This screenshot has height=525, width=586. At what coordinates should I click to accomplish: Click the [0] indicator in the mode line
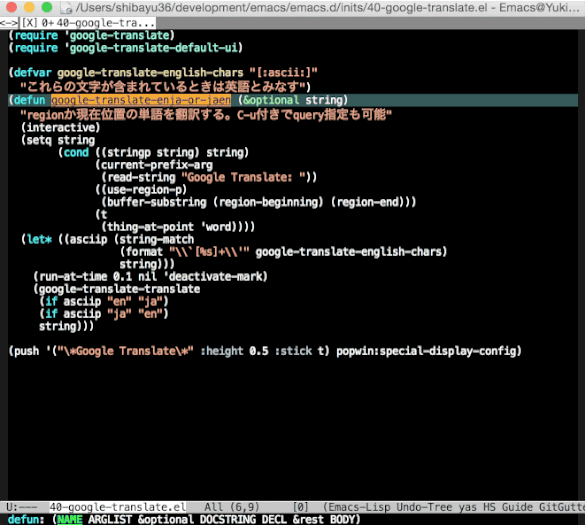300,507
